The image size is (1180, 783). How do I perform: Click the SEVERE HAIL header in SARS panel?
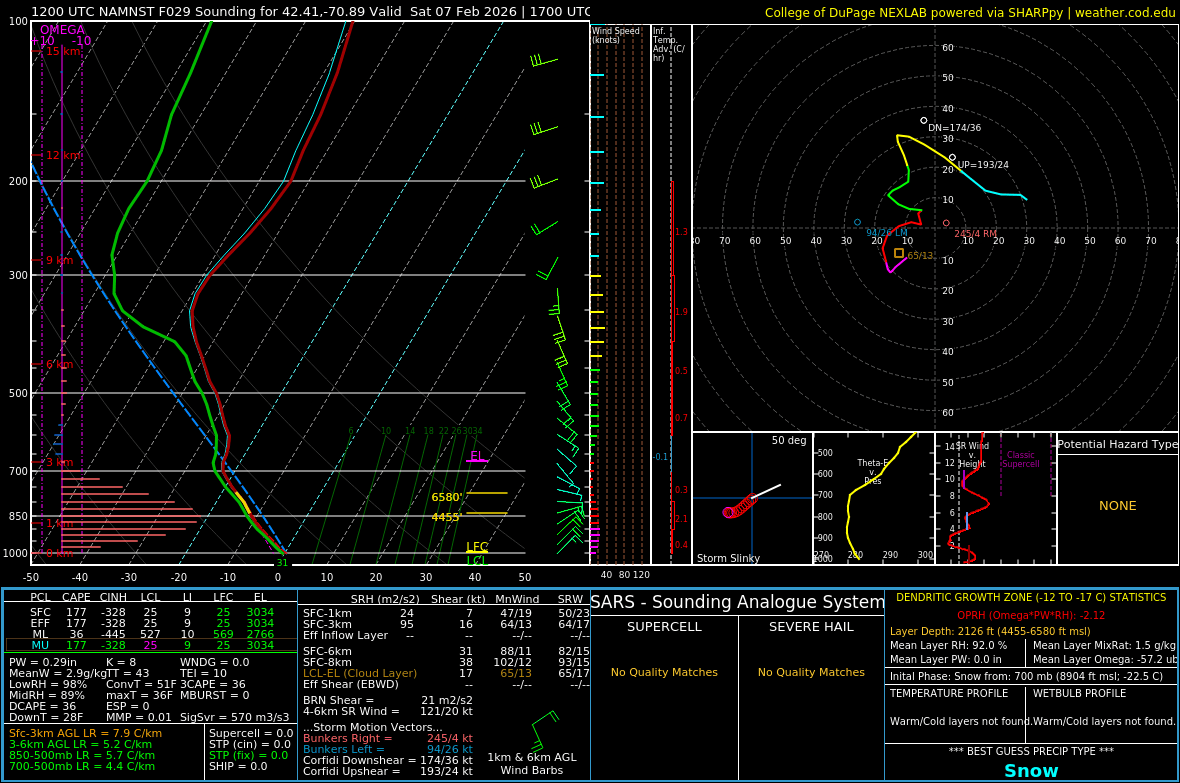(x=811, y=627)
